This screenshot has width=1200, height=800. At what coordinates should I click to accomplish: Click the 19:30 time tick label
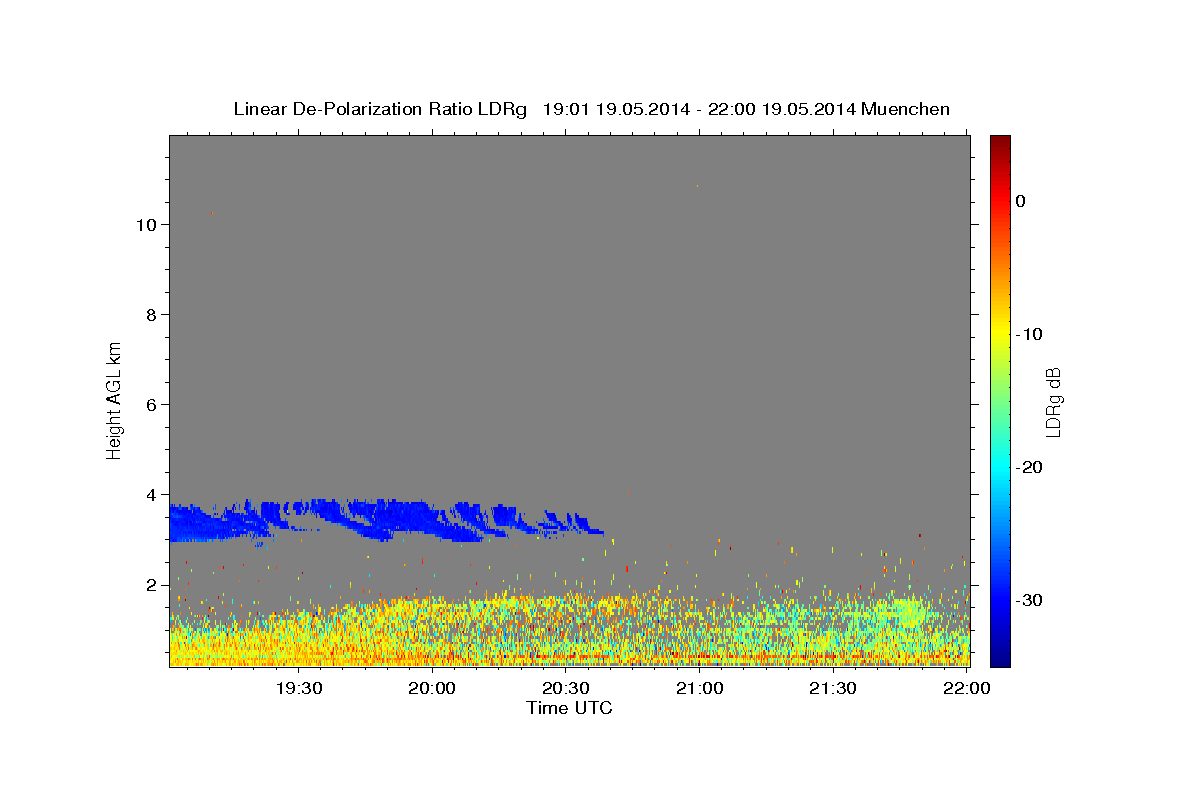(x=299, y=688)
